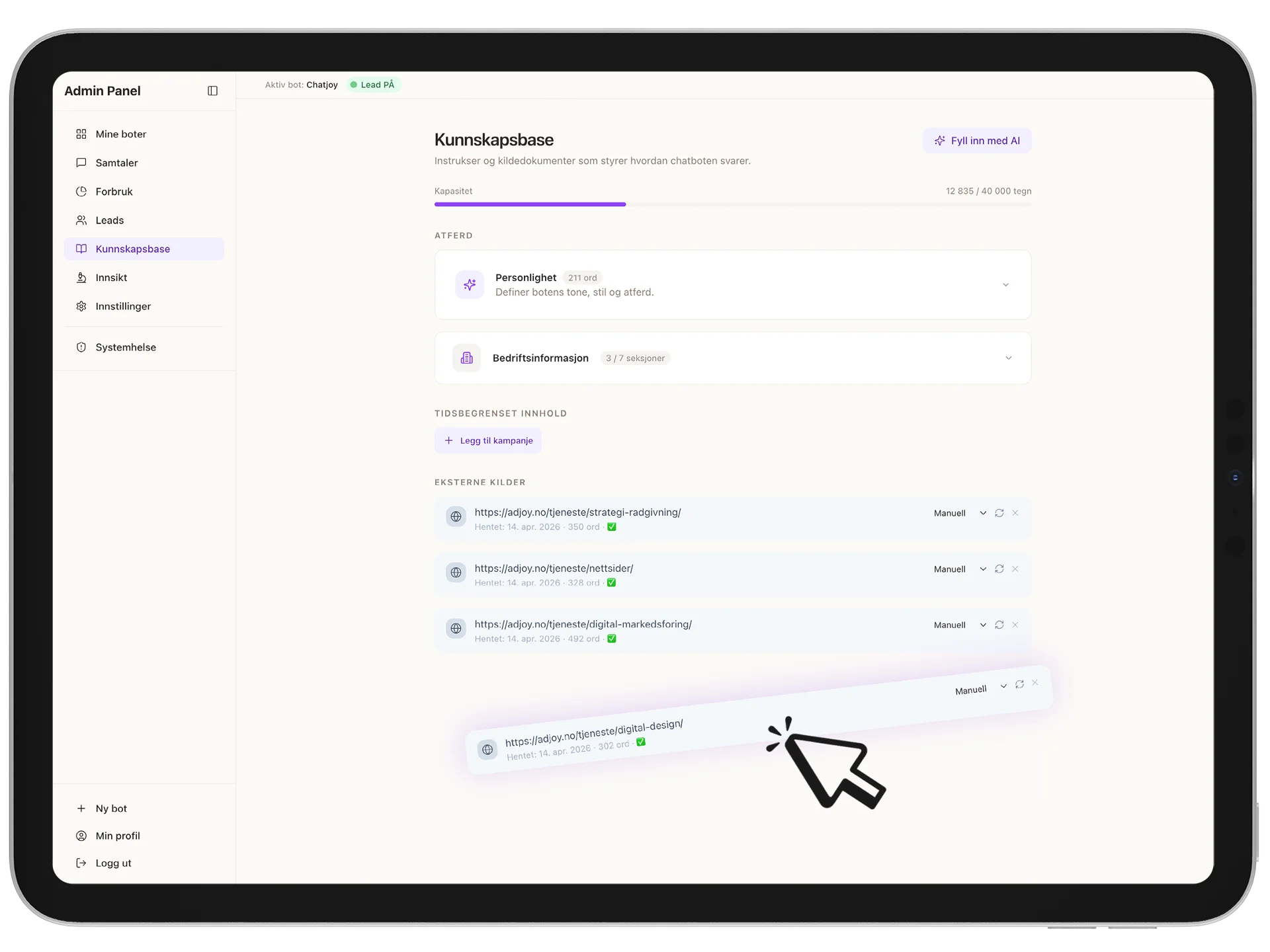
Task: Refresh the tilted digital-design source
Action: (1019, 684)
